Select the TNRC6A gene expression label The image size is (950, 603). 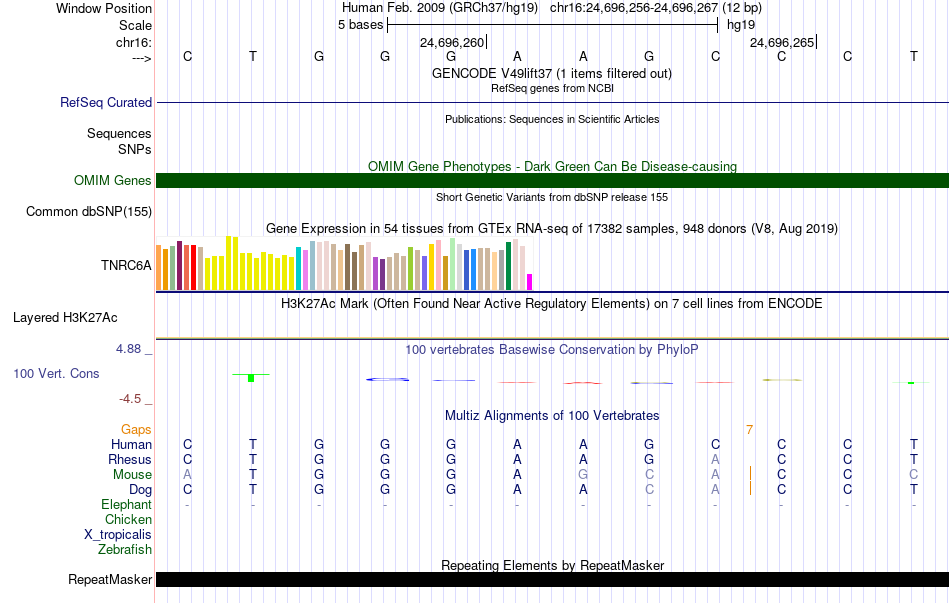(126, 265)
